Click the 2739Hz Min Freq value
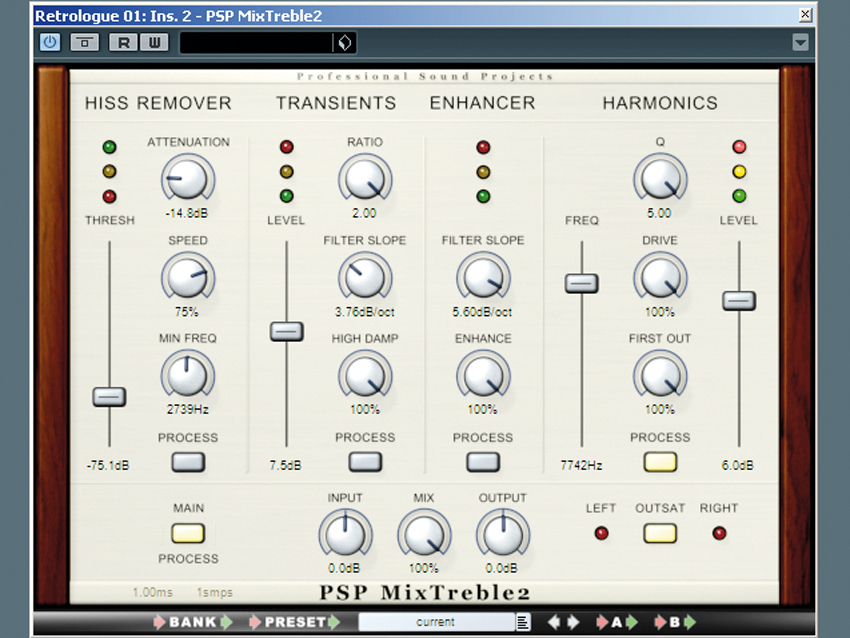Screen dimensions: 850x638 click(x=188, y=409)
